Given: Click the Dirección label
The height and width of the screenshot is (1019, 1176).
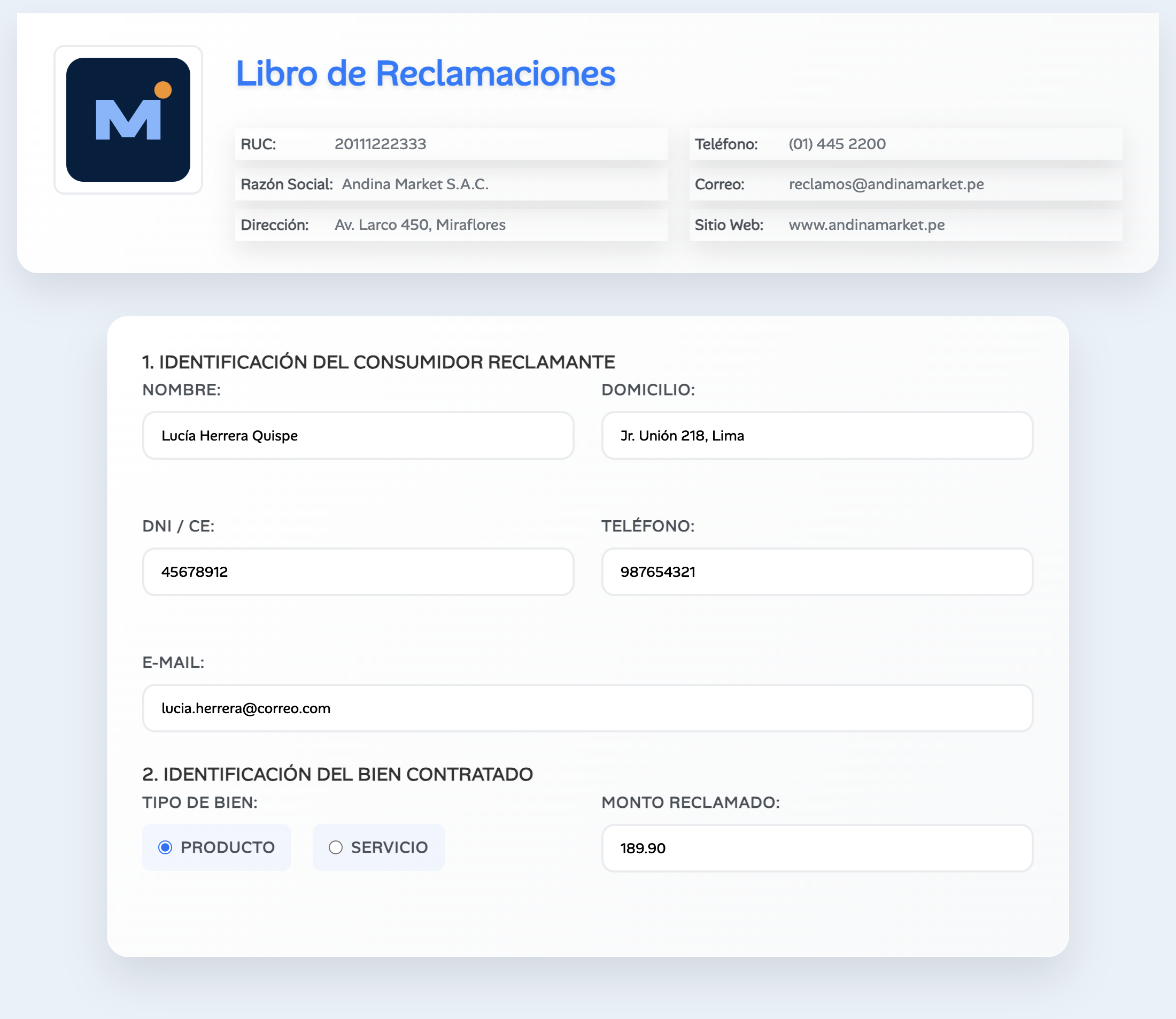Looking at the screenshot, I should point(274,225).
